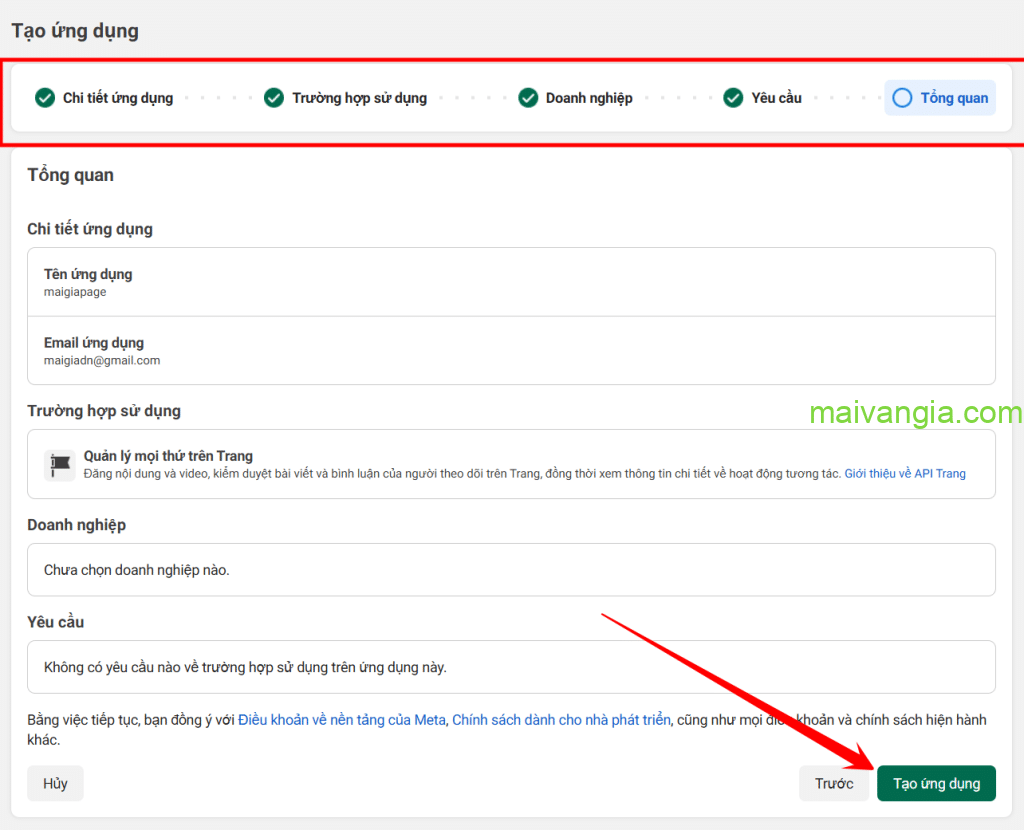Open Điều khoản về nền tảng của Meta link
This screenshot has width=1024, height=830.
pos(341,720)
